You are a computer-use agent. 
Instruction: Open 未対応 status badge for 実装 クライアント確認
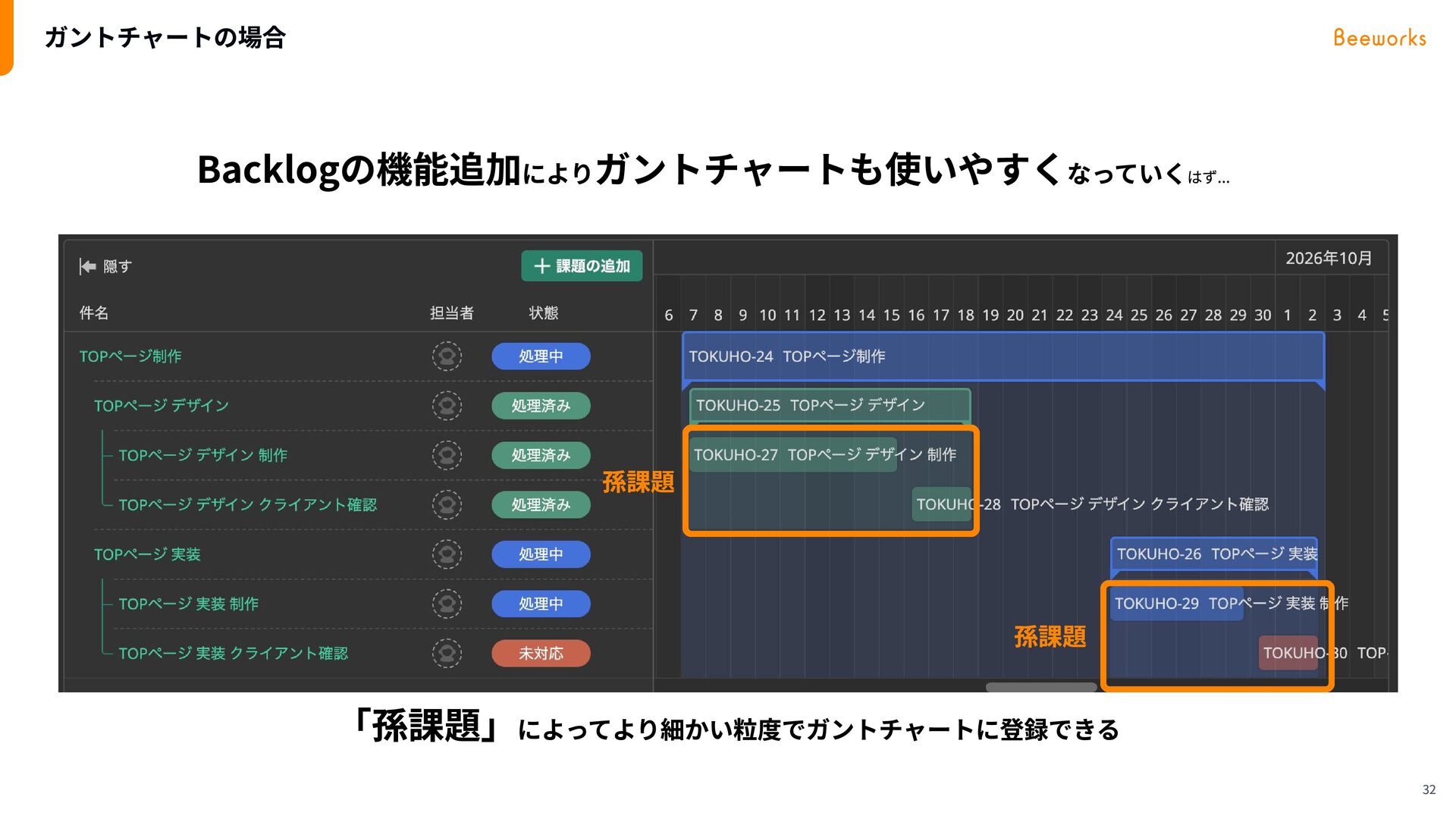pyautogui.click(x=541, y=653)
